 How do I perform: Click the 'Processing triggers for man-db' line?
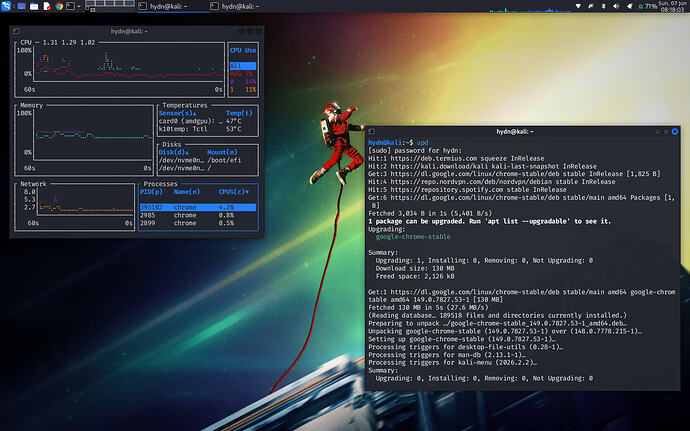point(447,355)
